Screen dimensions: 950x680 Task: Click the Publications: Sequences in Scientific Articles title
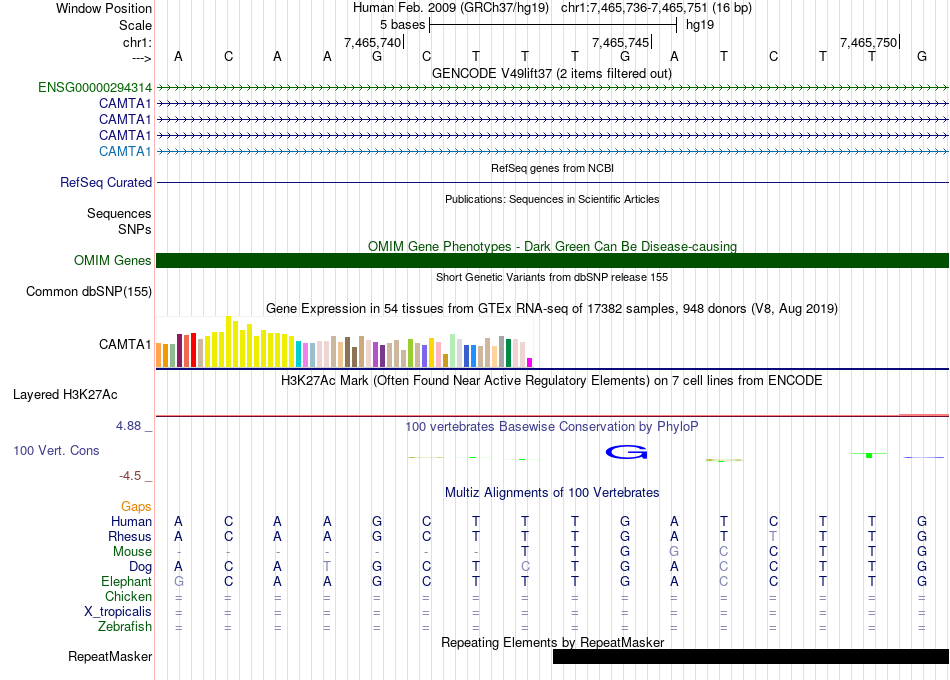(x=552, y=199)
